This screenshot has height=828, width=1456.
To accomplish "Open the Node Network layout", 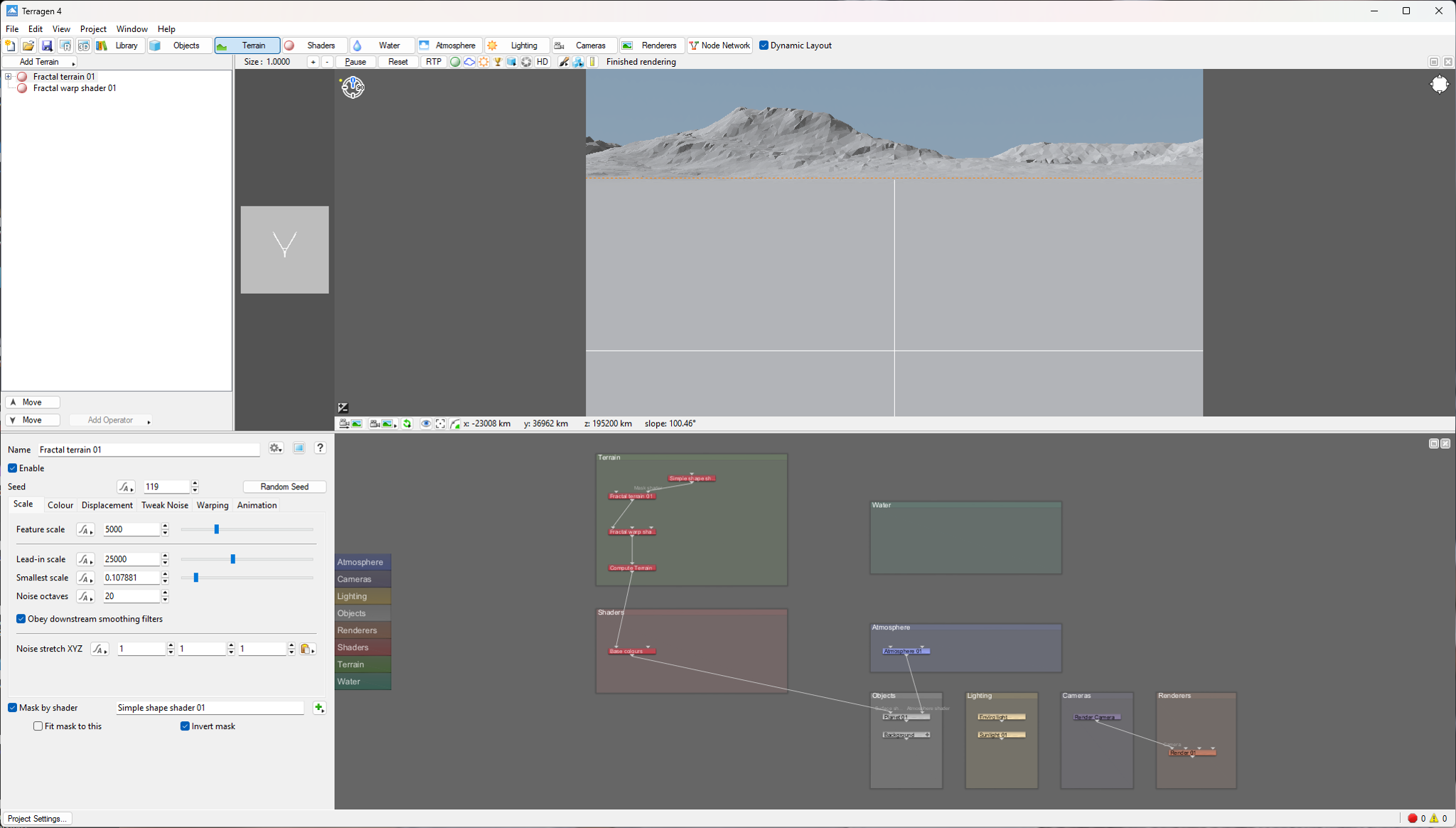I will pyautogui.click(x=719, y=46).
